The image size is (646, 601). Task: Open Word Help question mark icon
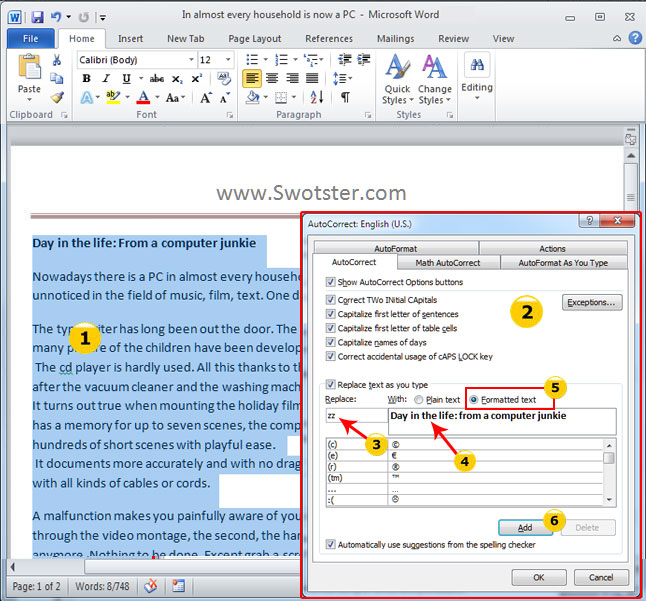(635, 38)
